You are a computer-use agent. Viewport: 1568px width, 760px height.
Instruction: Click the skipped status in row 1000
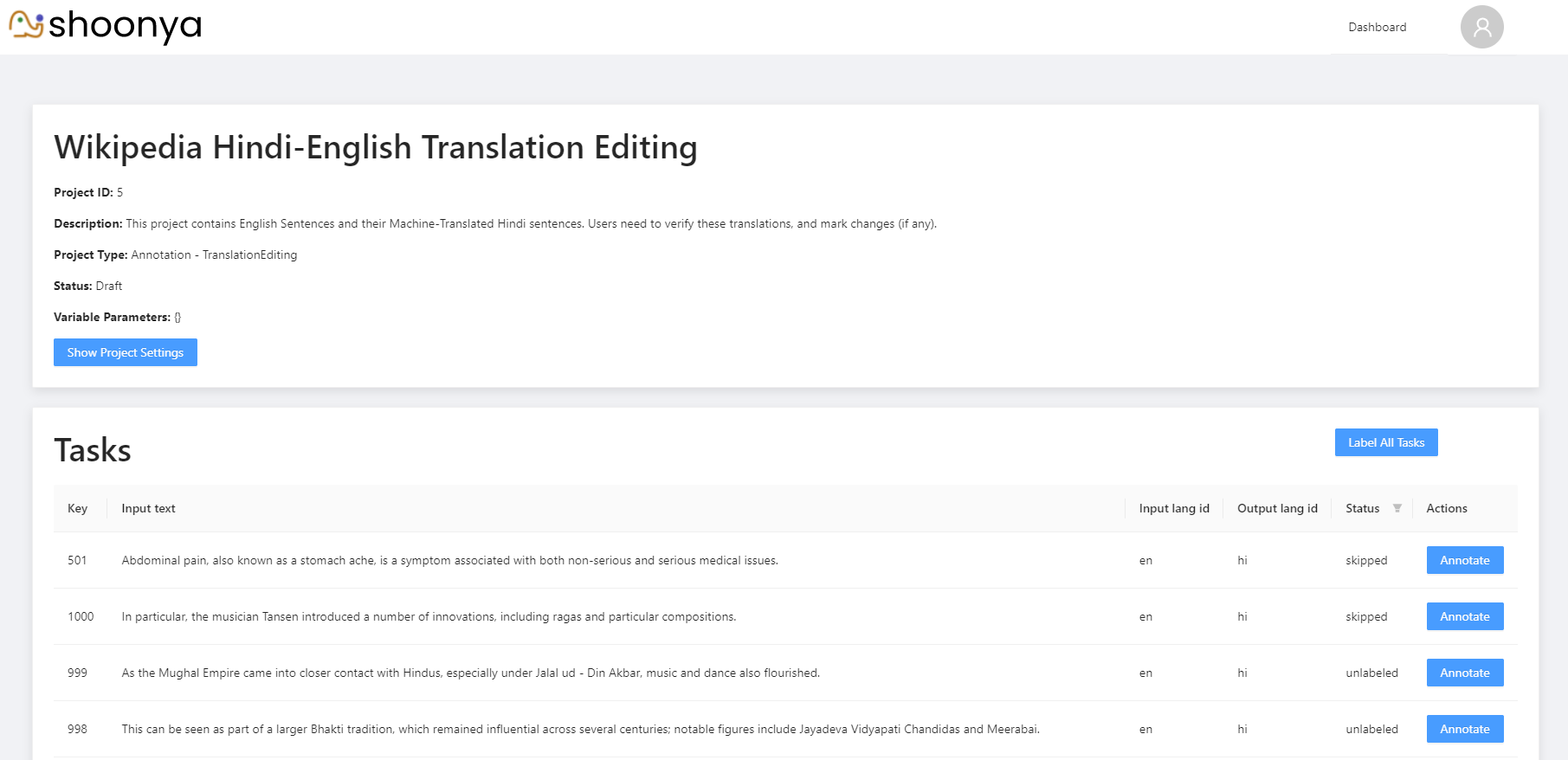(1365, 616)
